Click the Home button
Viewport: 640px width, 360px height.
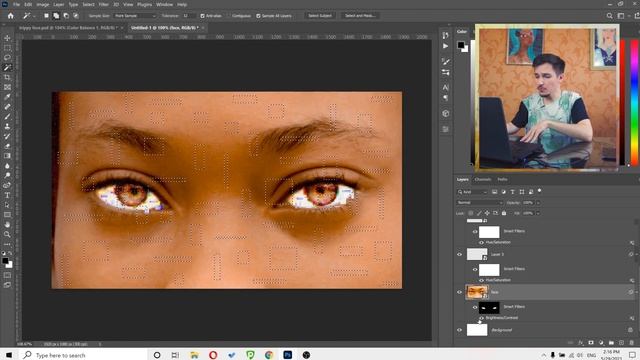pos(11,16)
